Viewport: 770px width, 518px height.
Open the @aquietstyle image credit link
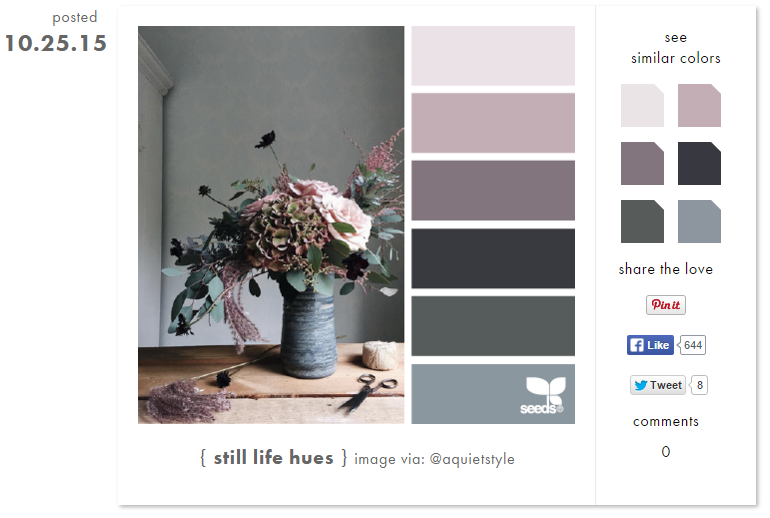(x=472, y=460)
